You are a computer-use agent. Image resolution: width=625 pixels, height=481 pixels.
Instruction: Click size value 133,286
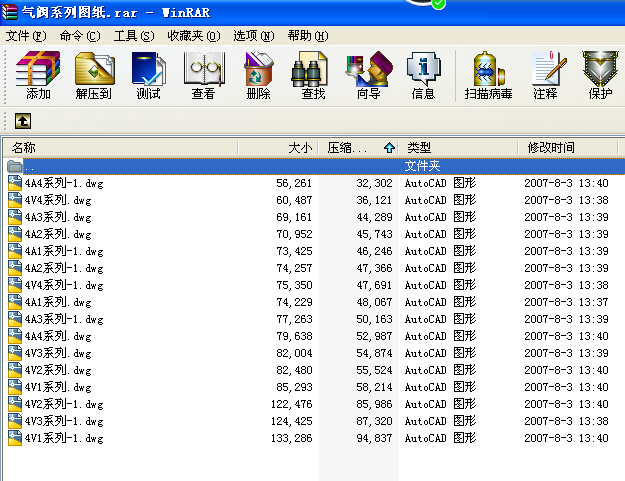291,438
